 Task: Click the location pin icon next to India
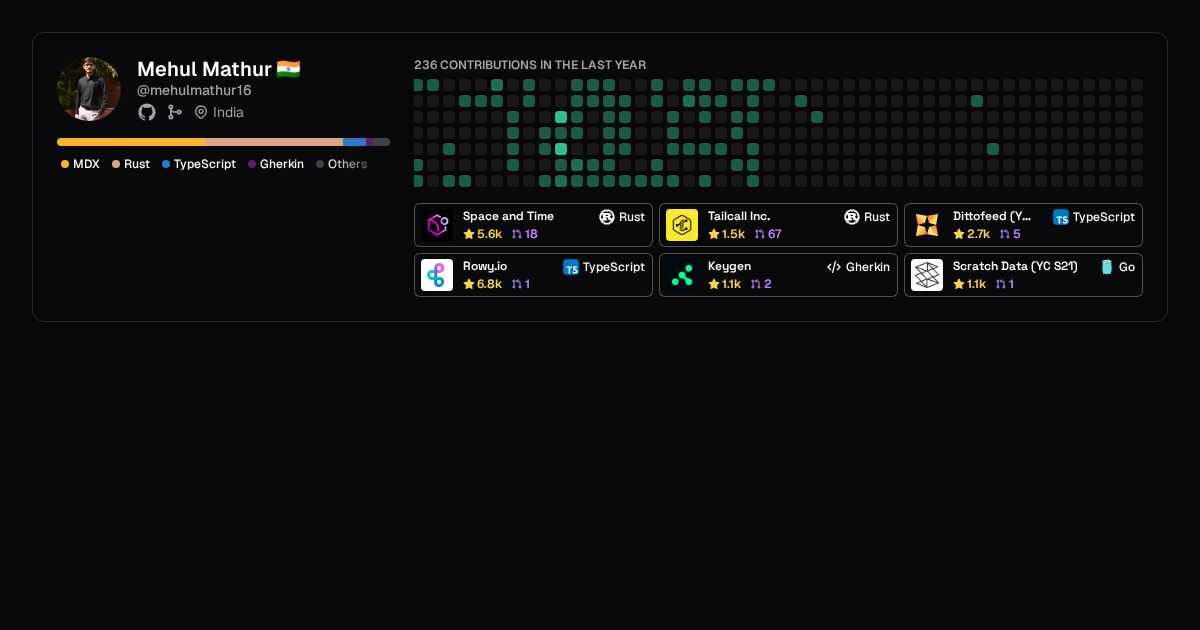coord(201,112)
